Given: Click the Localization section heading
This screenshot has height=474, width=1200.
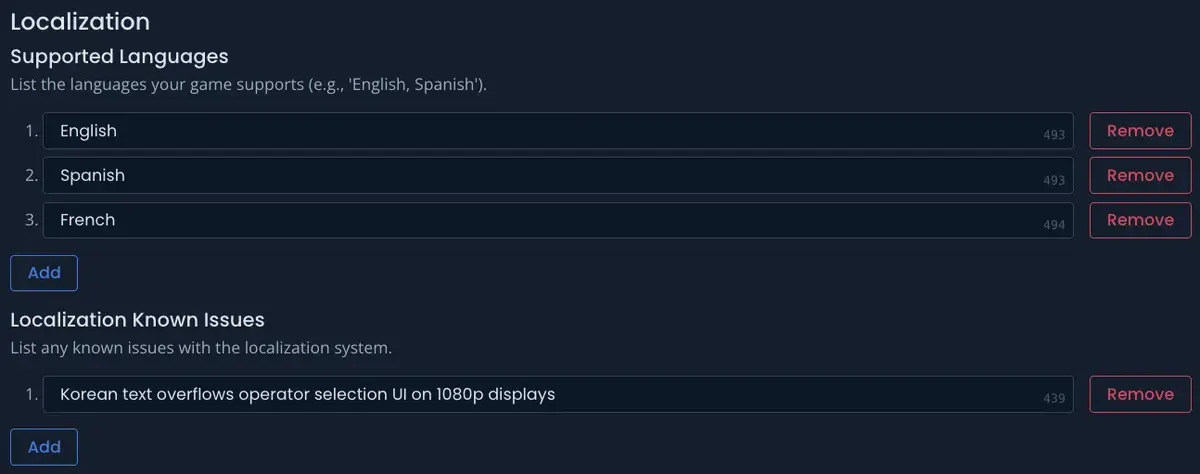Looking at the screenshot, I should 80,21.
